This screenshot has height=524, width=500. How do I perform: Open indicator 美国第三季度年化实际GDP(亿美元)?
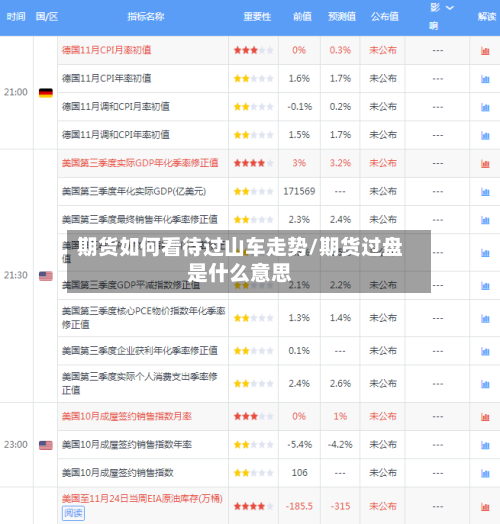(x=134, y=191)
